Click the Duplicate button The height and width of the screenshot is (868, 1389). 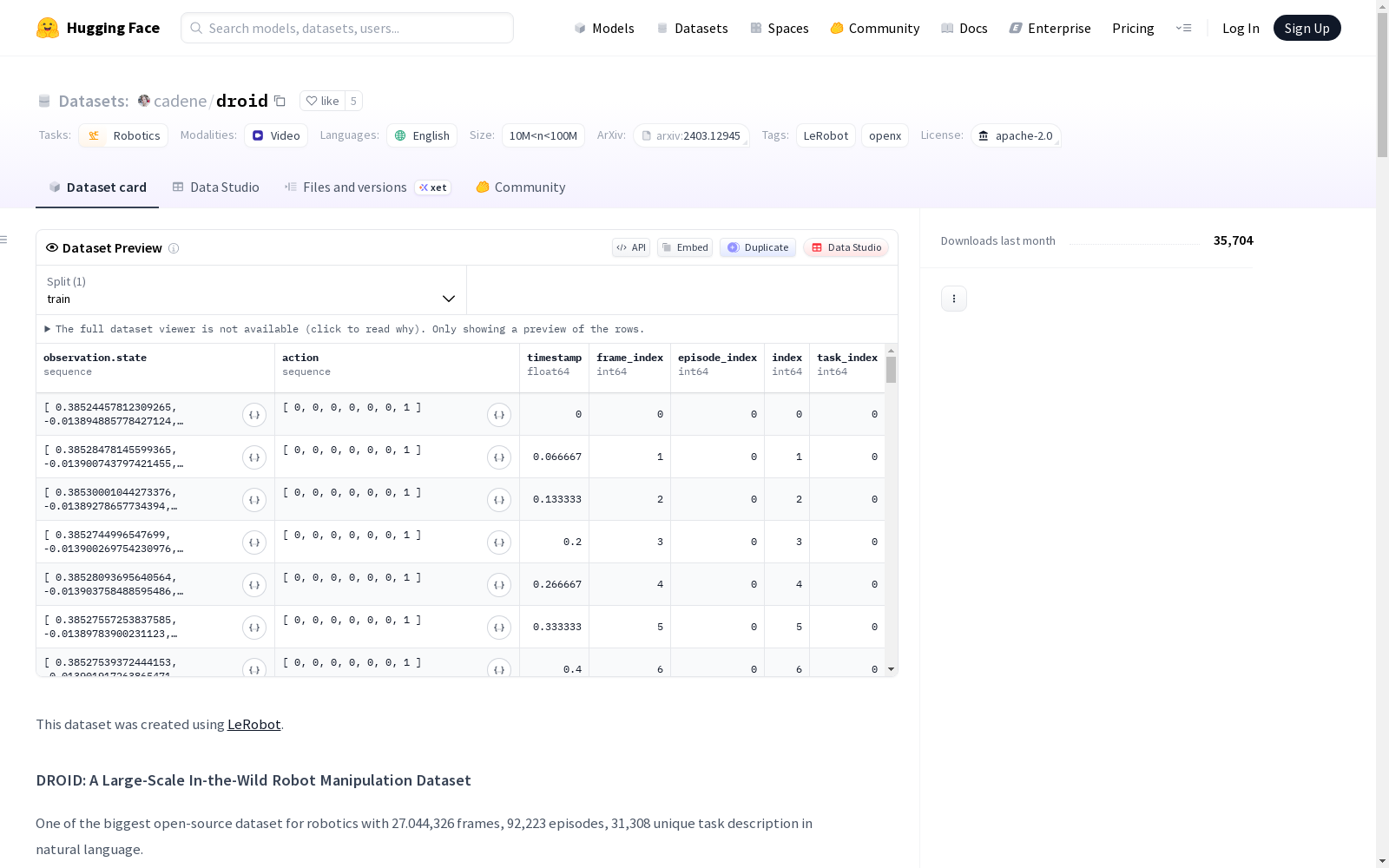coord(758,247)
